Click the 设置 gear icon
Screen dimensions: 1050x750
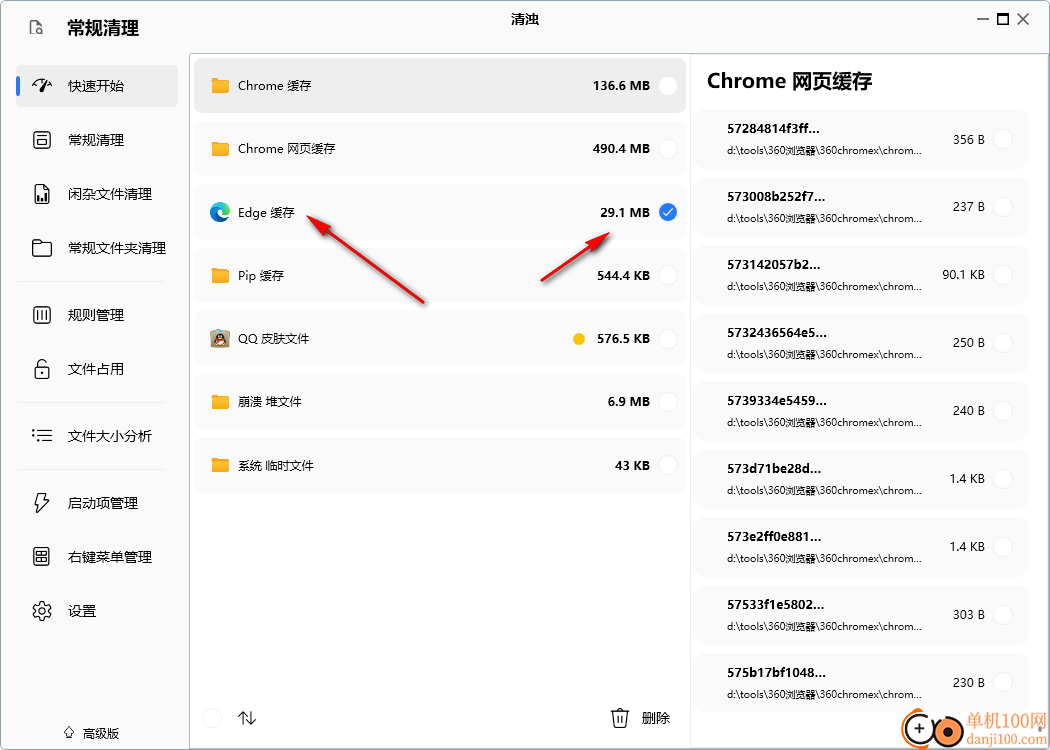(x=42, y=611)
